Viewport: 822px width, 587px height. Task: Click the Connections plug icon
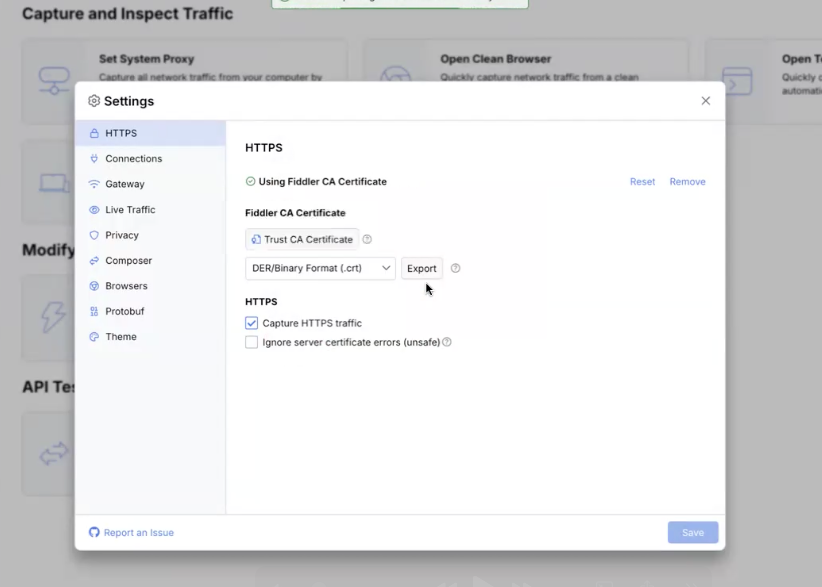click(94, 159)
